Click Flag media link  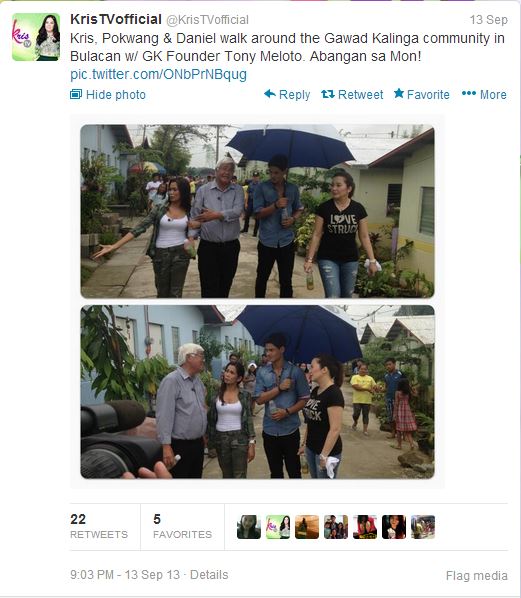point(477,575)
